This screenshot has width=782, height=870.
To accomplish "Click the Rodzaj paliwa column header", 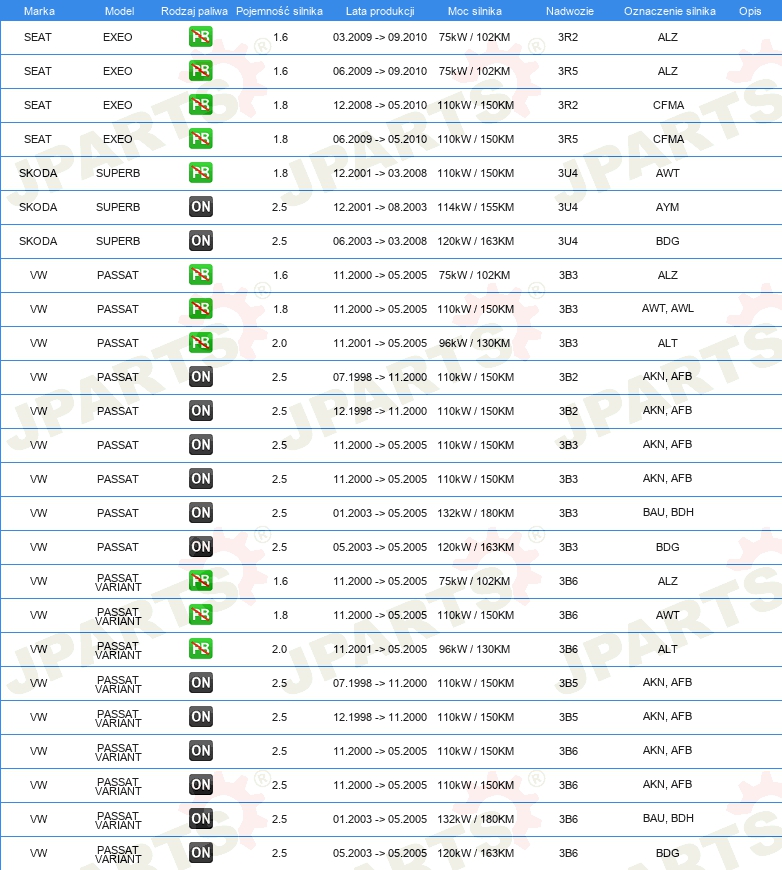I will [x=194, y=11].
